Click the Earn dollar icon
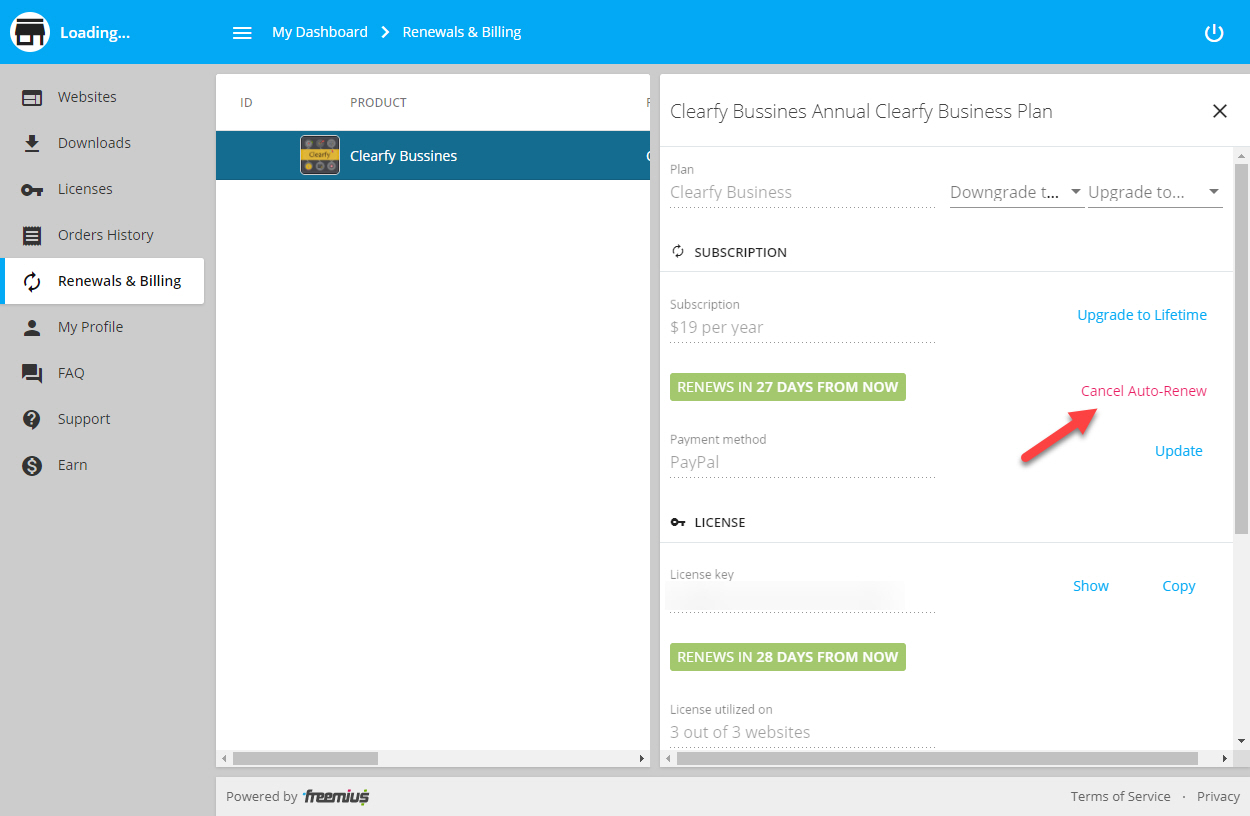This screenshot has width=1250, height=816. [32, 465]
